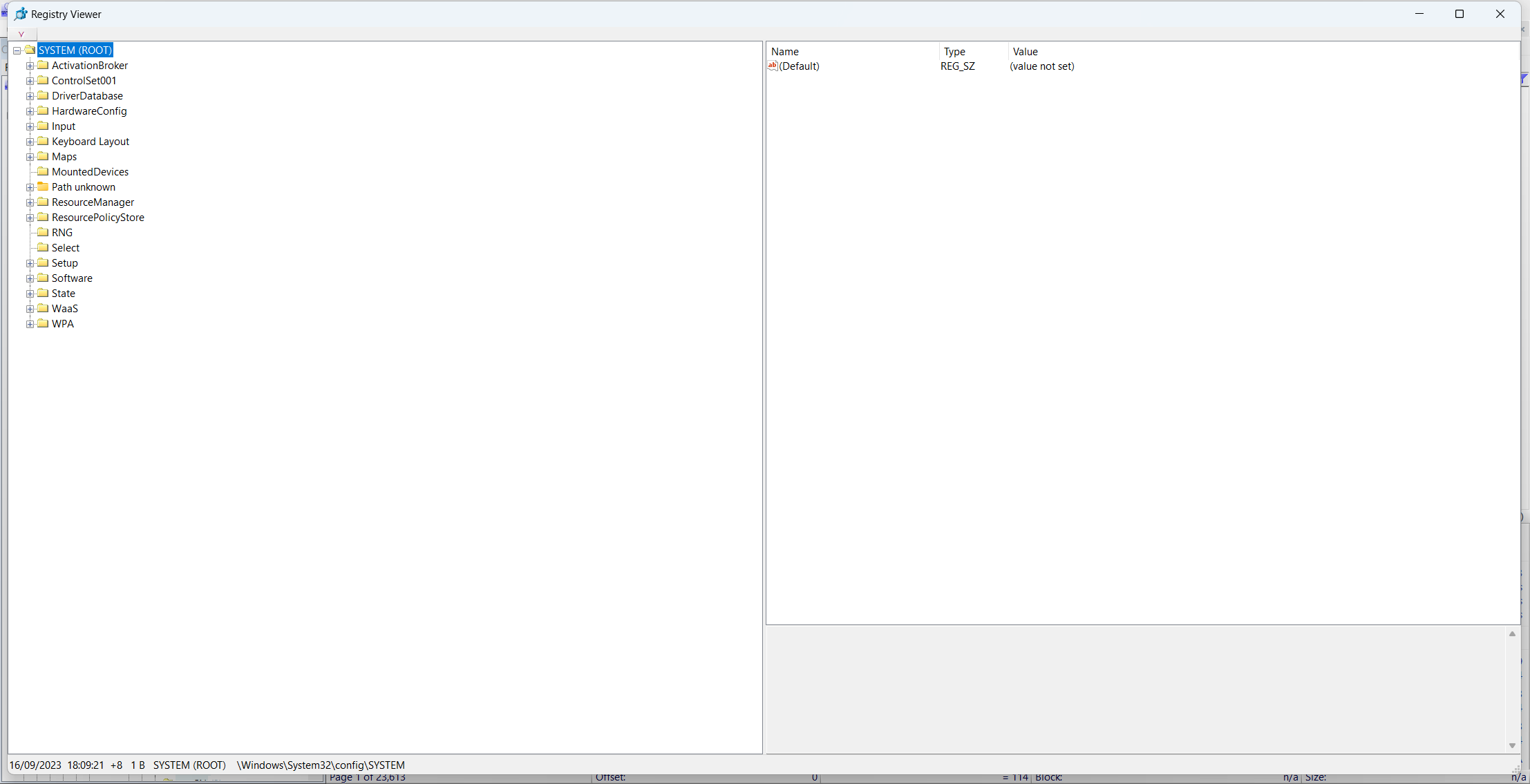
Task: Click the WPA folder icon
Action: point(43,323)
